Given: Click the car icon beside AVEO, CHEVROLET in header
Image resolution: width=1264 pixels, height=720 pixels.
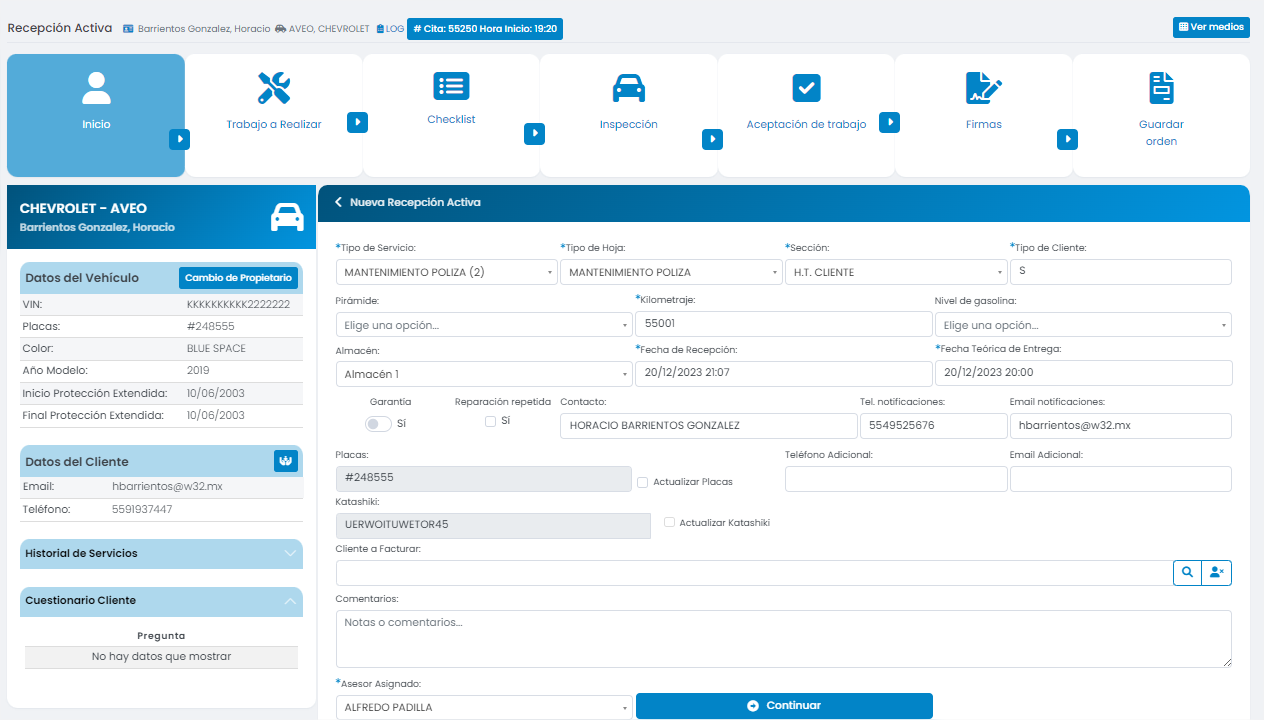Looking at the screenshot, I should click(280, 29).
